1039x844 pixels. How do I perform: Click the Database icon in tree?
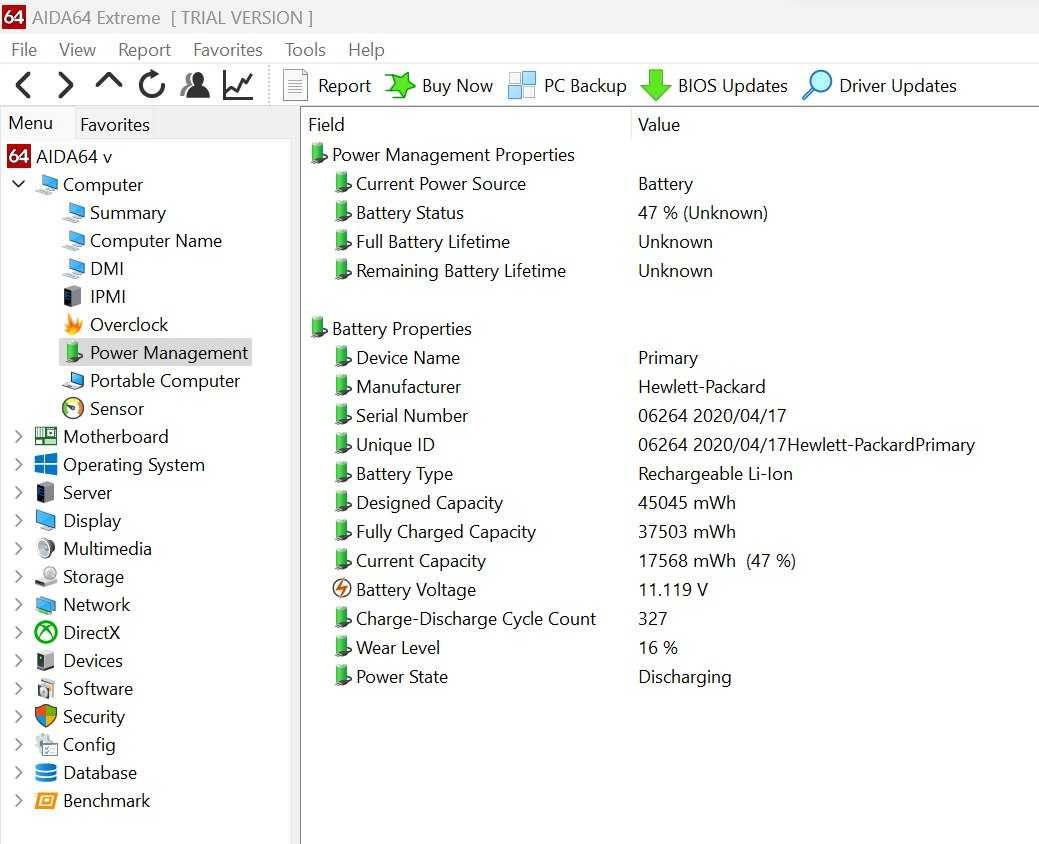pyautogui.click(x=46, y=772)
